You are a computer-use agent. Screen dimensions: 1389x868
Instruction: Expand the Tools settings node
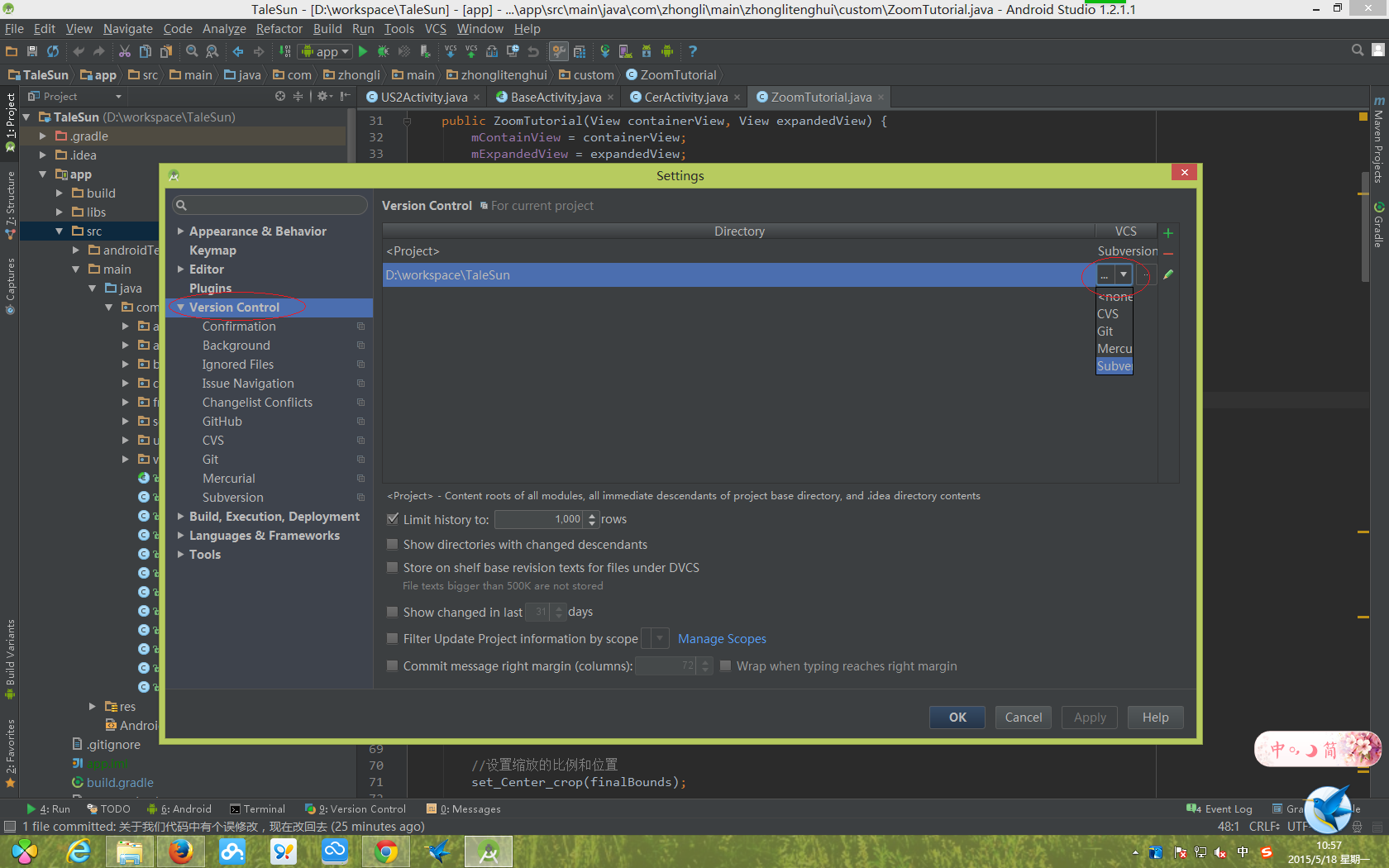coord(180,555)
